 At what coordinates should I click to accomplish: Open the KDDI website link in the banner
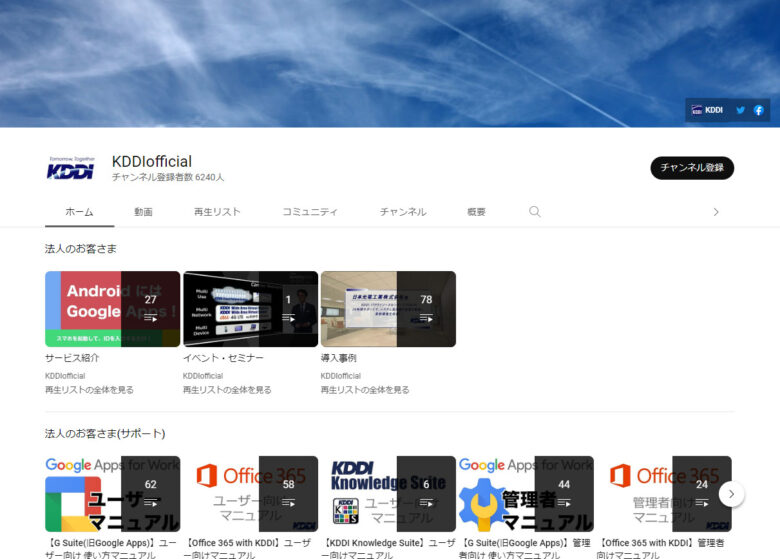click(707, 110)
